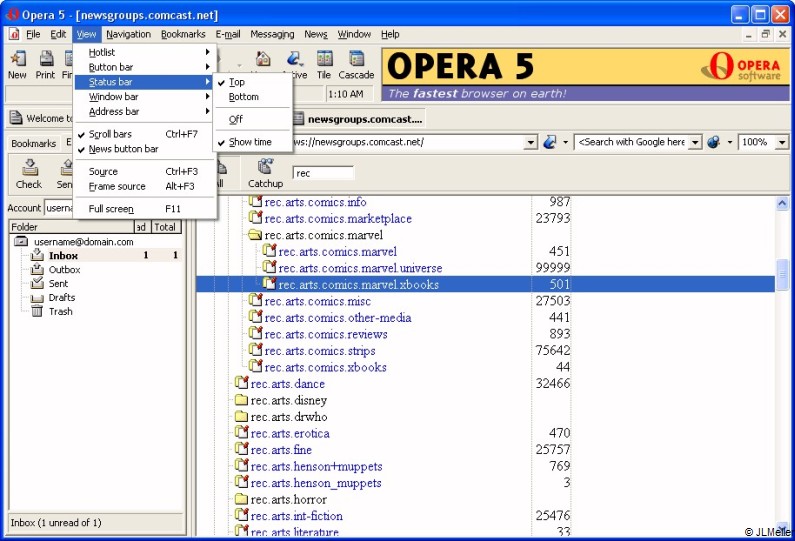Open rec.arts.comics.marvel.universe newsgroup
Image resolution: width=795 pixels, height=541 pixels.
tap(360, 268)
